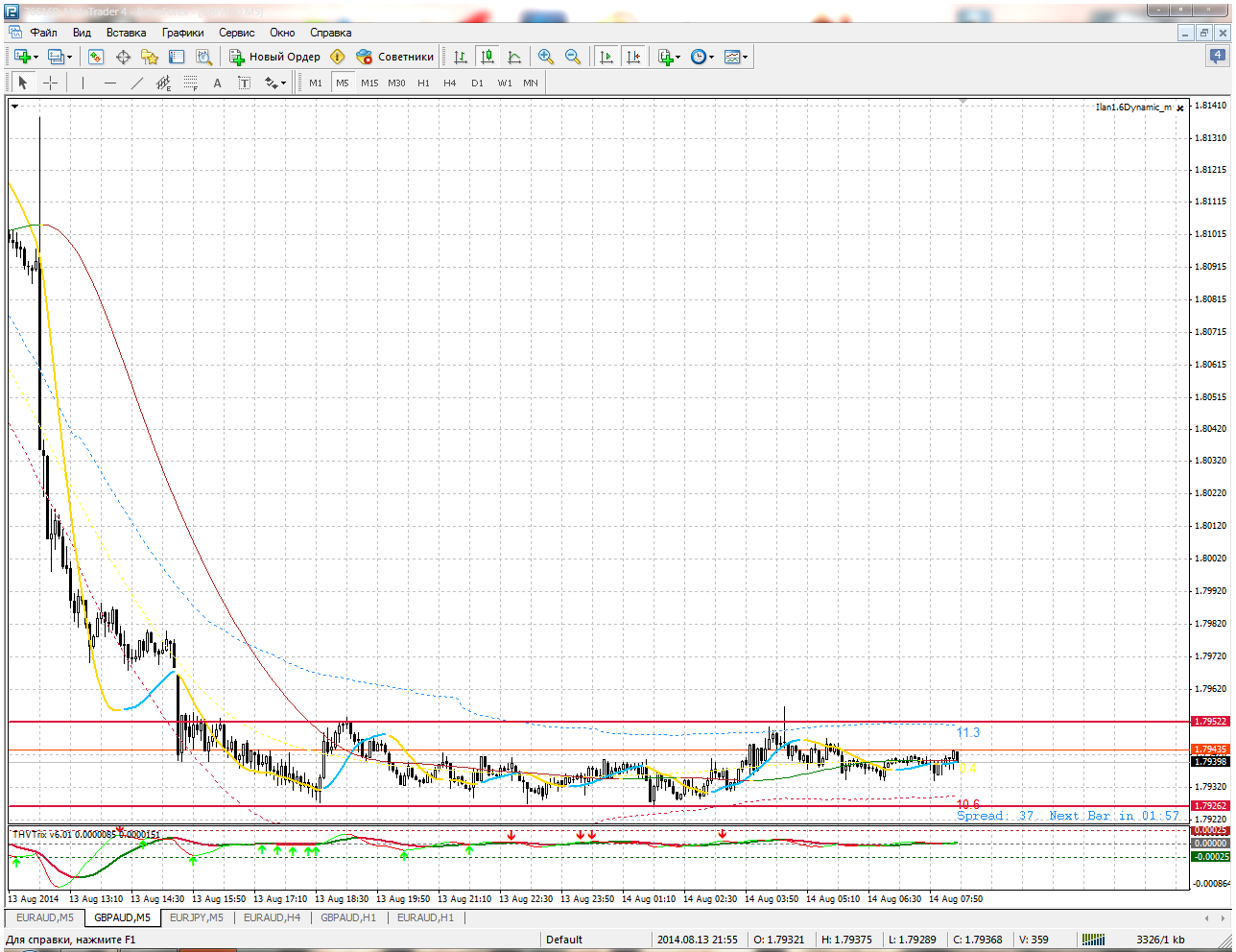This screenshot has height=952, width=1236.
Task: Set timeframe to D1
Action: point(477,83)
